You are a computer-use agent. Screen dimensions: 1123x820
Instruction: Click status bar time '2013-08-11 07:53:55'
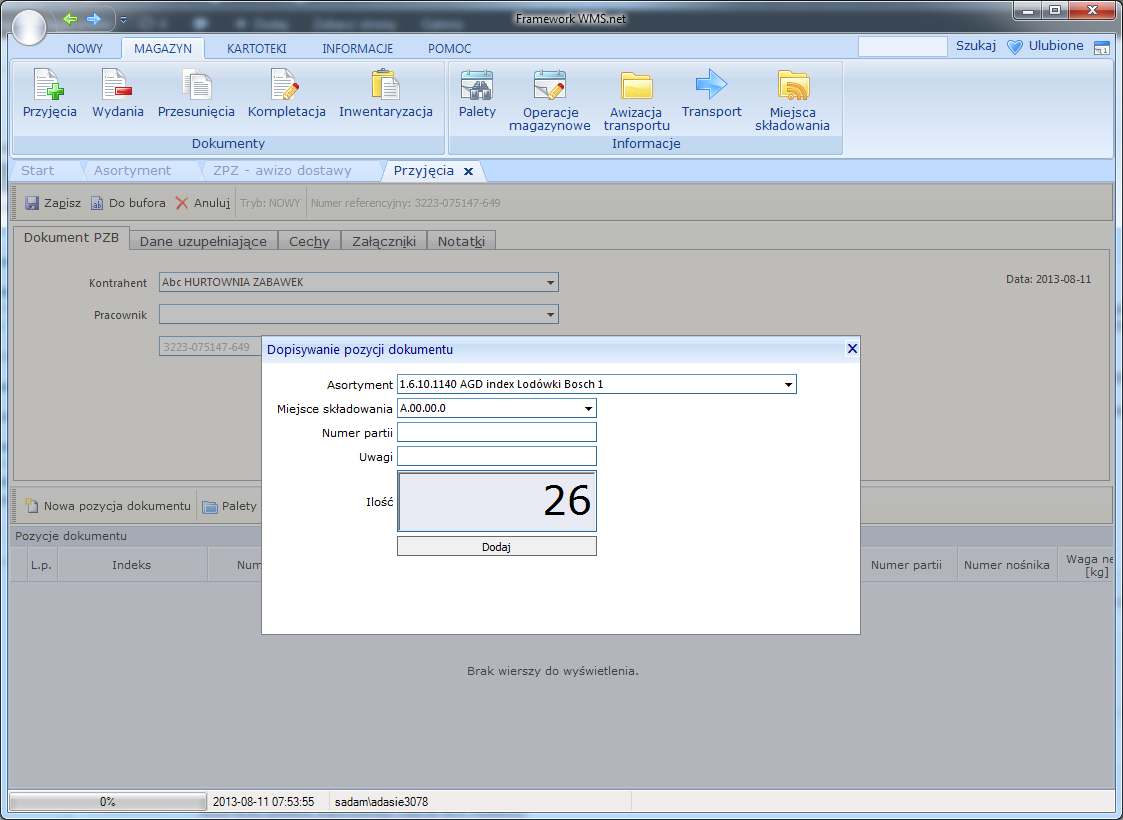tap(264, 802)
